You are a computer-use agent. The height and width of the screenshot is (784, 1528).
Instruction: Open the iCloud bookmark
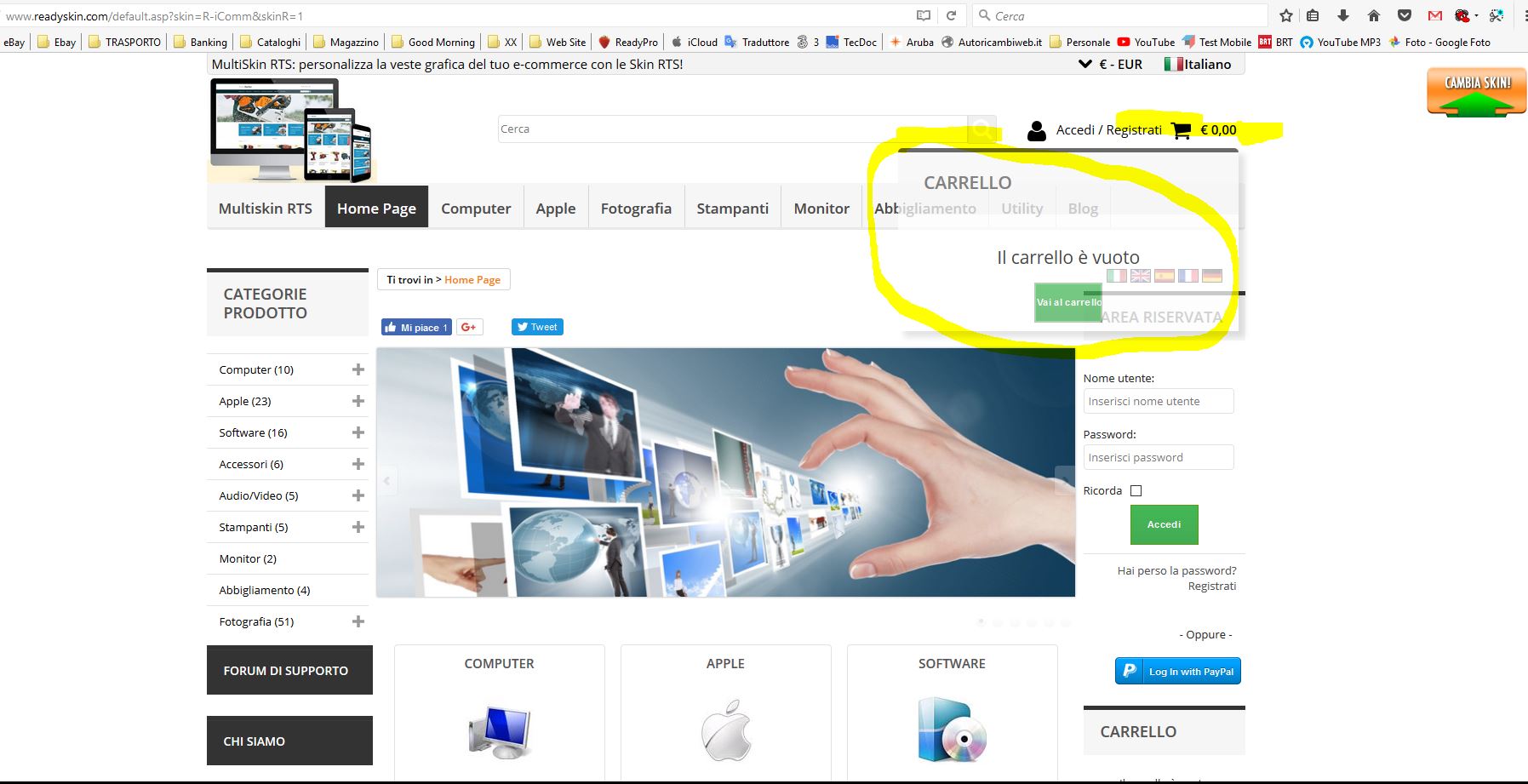[x=695, y=42]
